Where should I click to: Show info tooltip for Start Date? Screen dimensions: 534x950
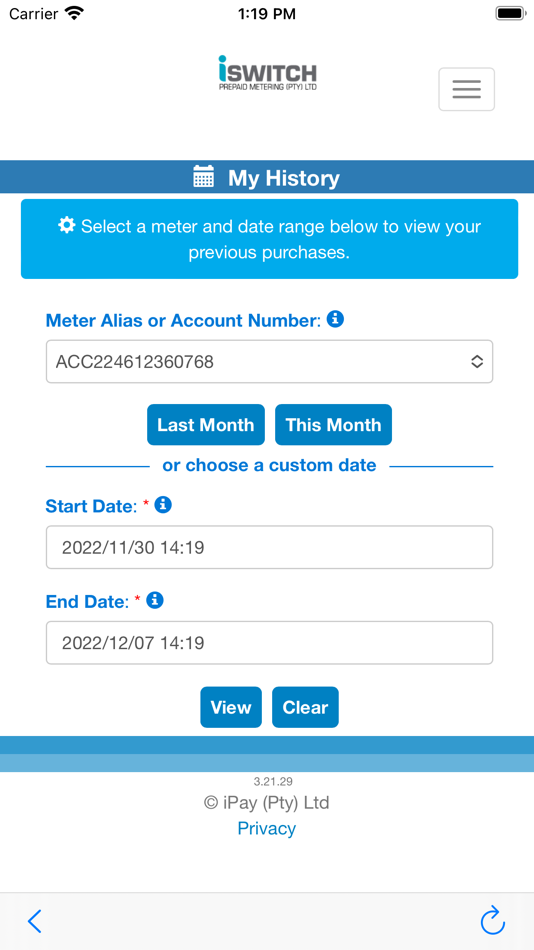pos(163,505)
